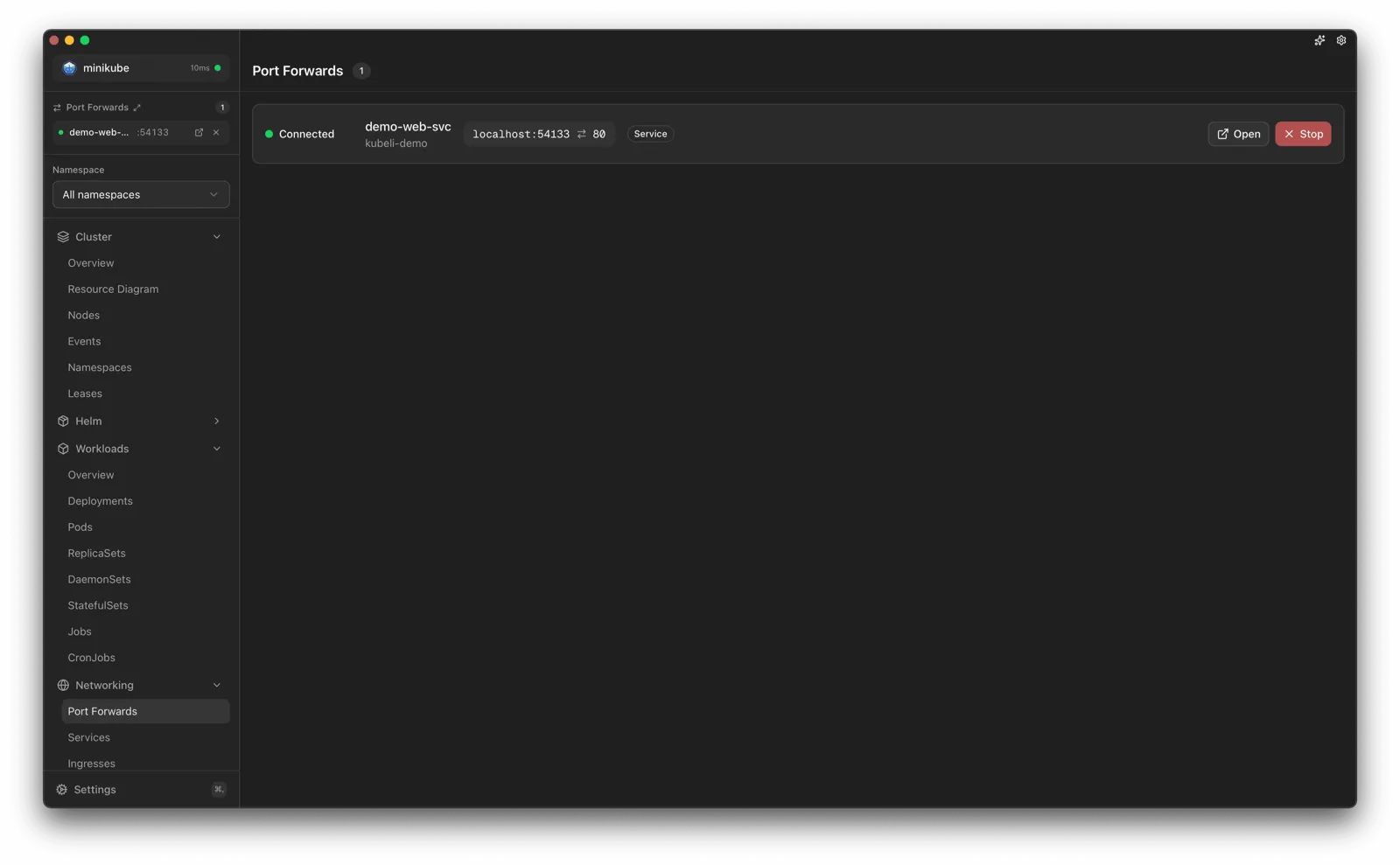Collapse the Workloads section
Viewport: 1400px width, 865px height.
click(216, 448)
